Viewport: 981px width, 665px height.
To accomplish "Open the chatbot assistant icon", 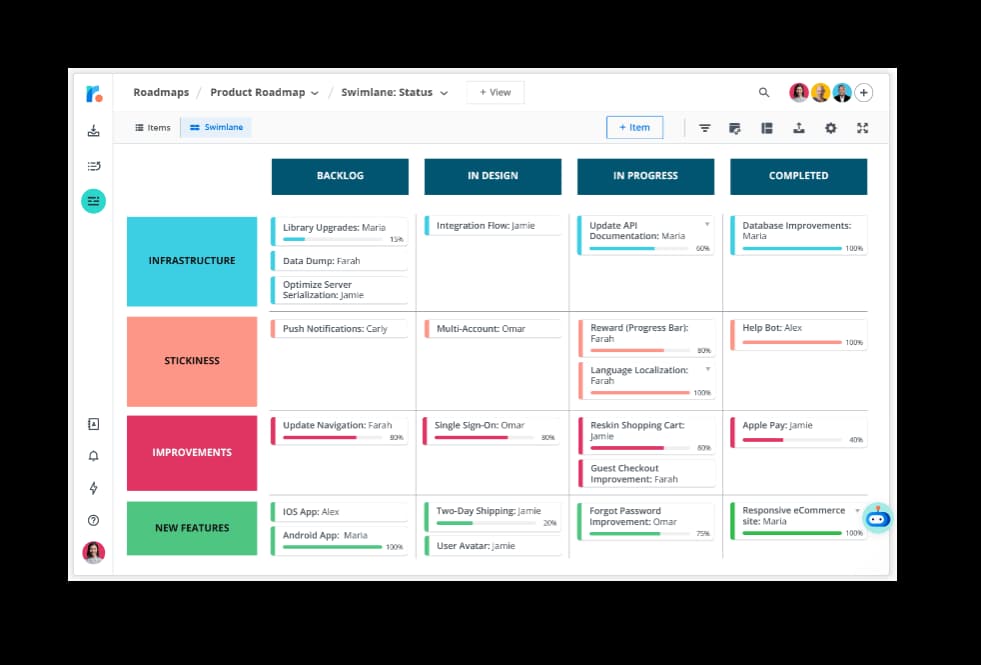I will tap(877, 517).
